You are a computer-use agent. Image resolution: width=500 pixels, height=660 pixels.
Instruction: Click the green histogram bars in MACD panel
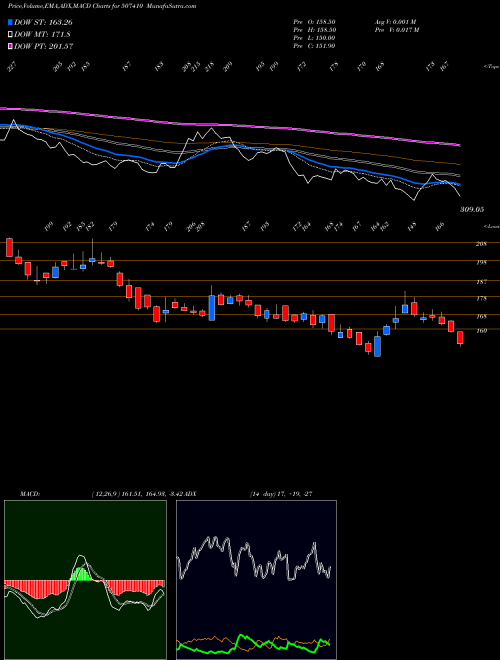point(81,575)
